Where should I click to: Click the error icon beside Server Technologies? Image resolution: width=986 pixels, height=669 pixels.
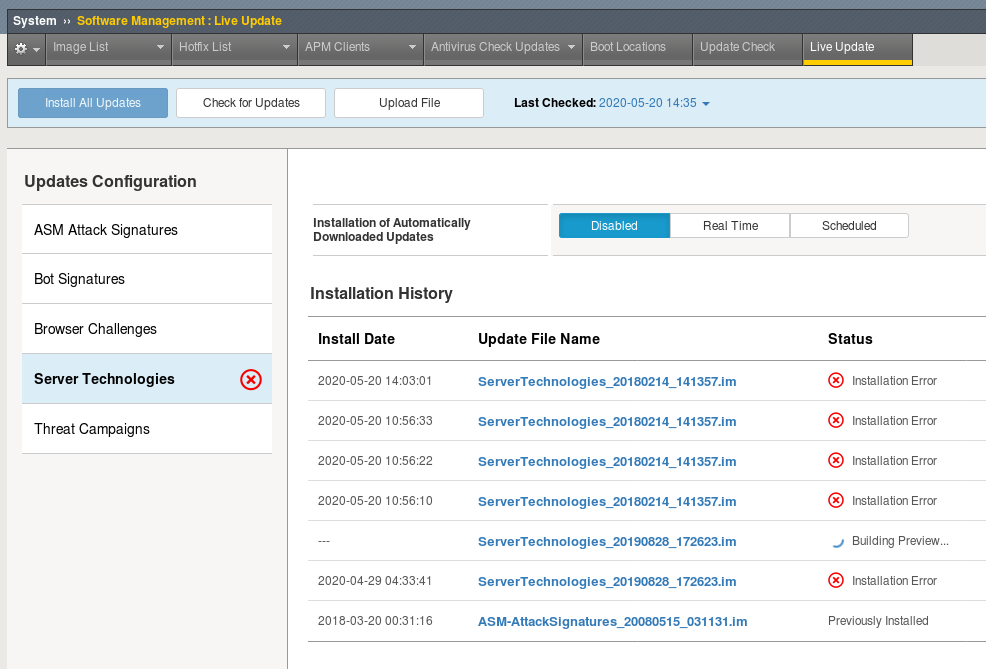(x=251, y=379)
